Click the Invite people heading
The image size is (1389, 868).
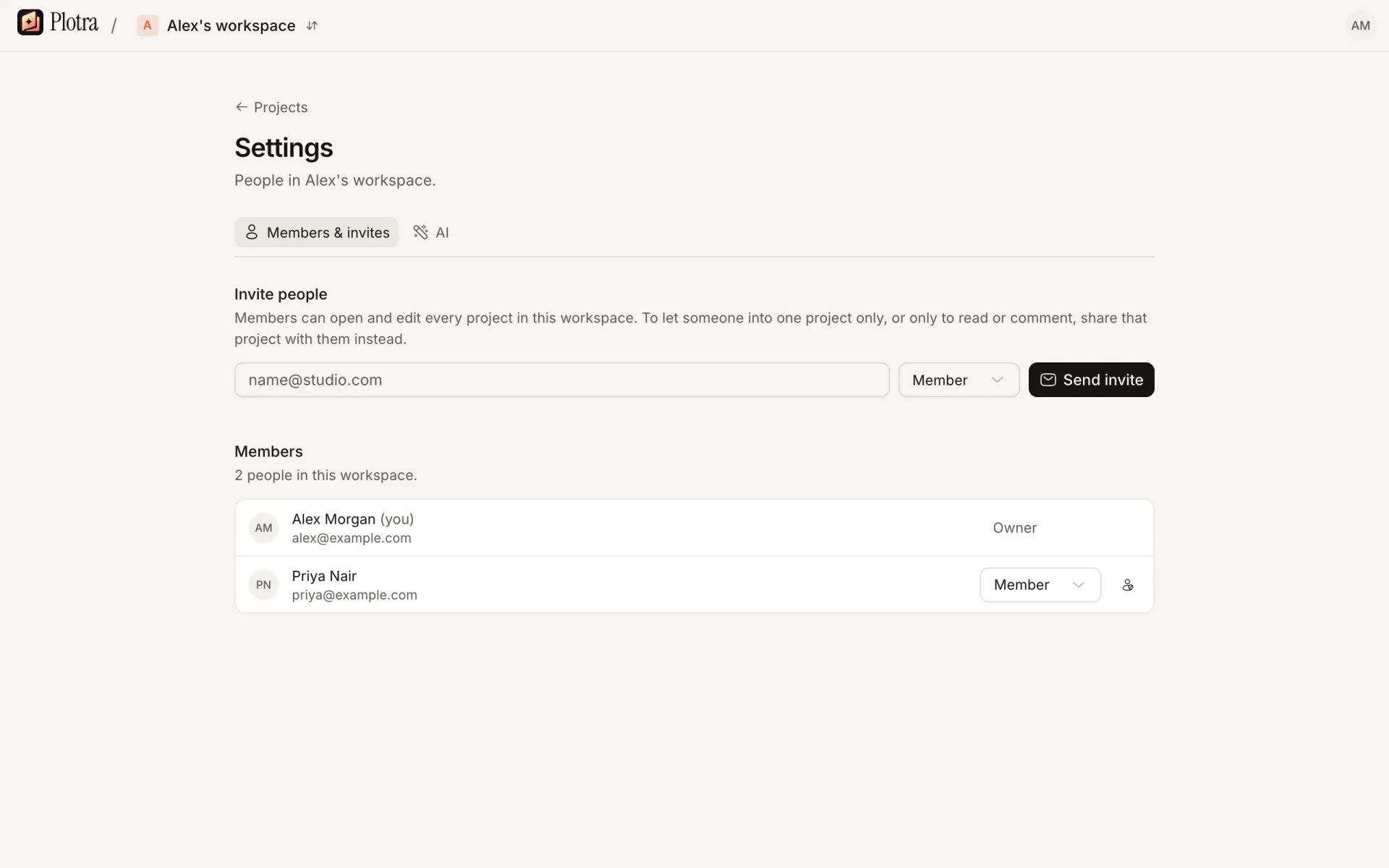(x=281, y=294)
